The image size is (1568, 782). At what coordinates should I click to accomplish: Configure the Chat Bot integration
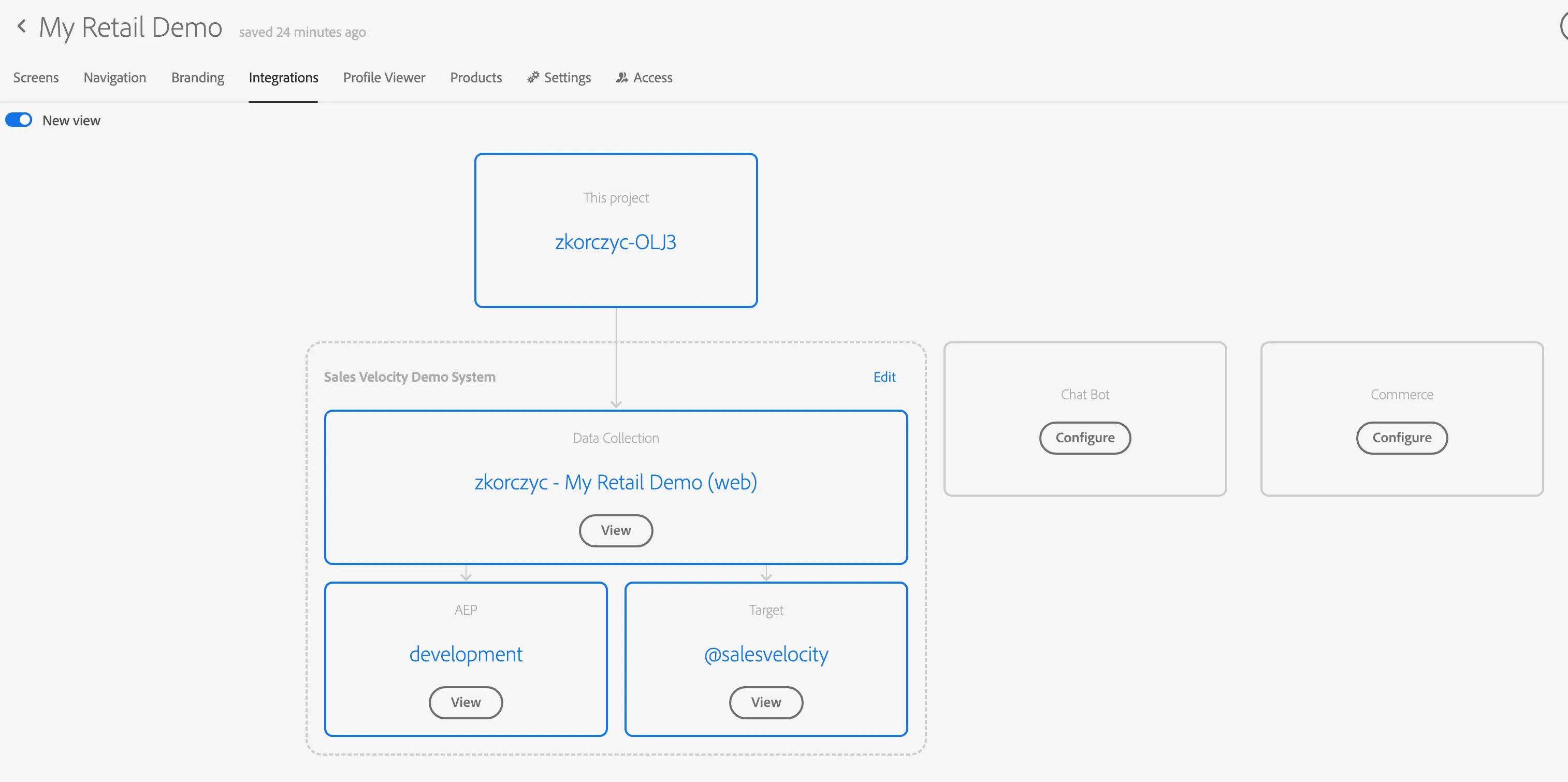[1085, 438]
